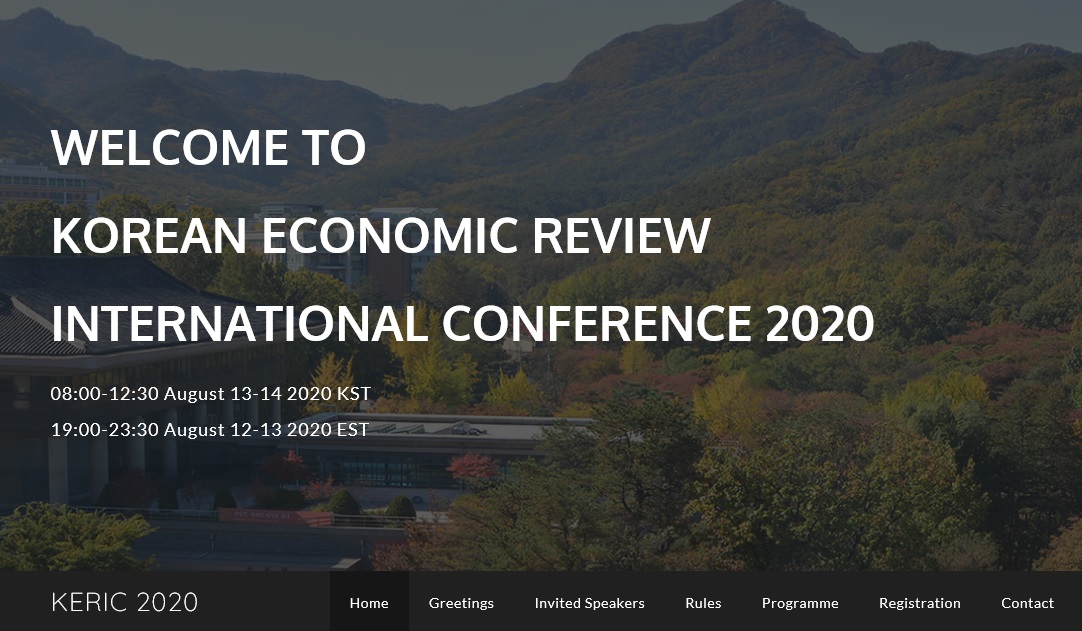This screenshot has height=631, width=1082.
Task: View the conference Rules page
Action: [x=703, y=603]
